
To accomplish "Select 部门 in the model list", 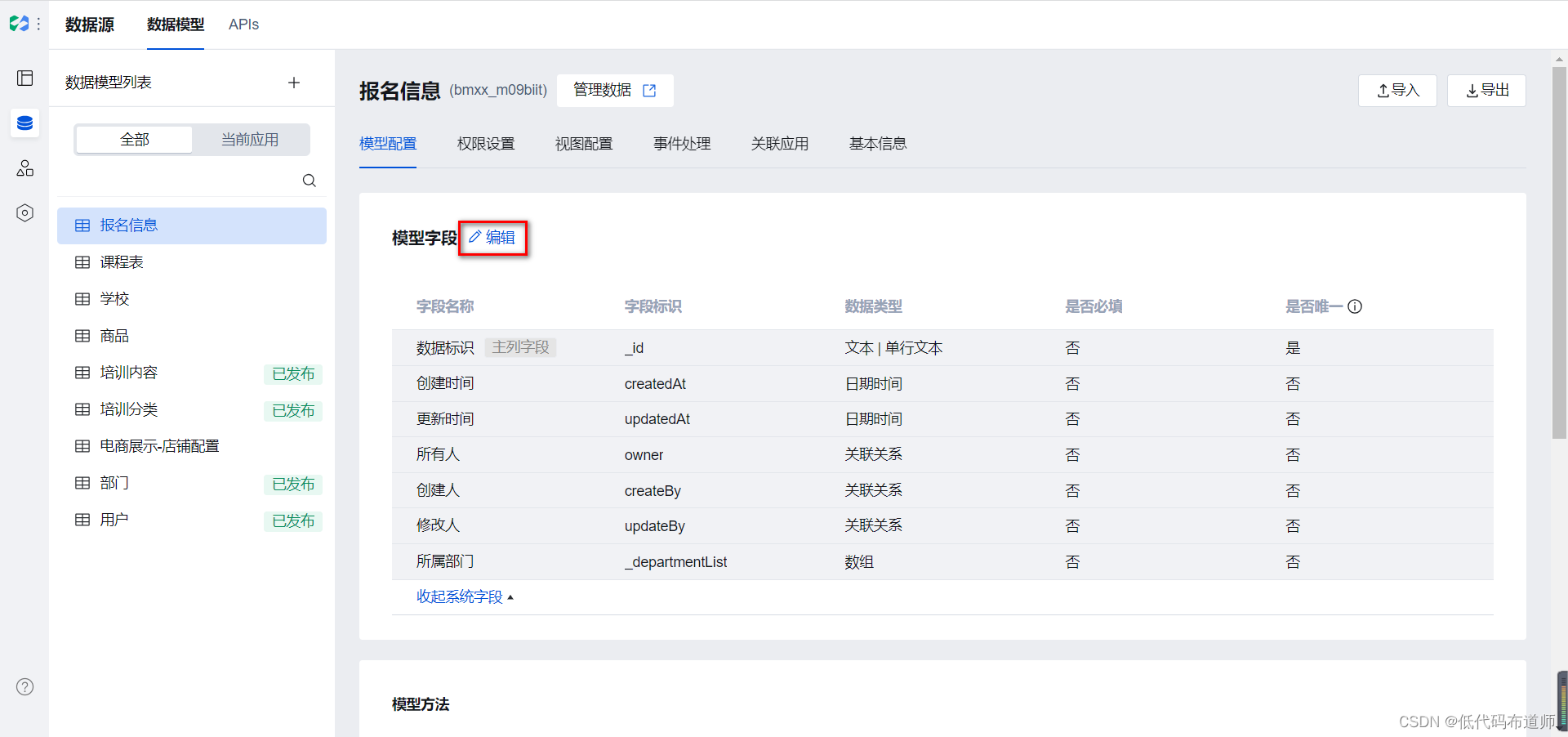I will click(192, 483).
